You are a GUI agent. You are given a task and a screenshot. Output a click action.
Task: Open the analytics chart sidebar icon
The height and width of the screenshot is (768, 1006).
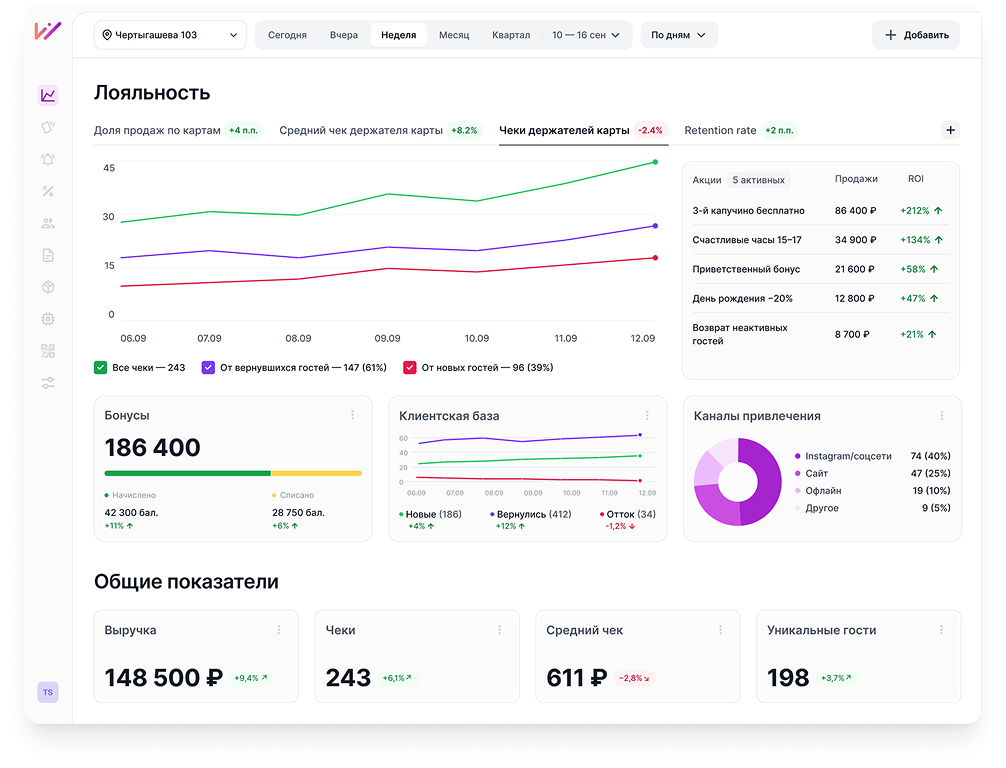pos(48,96)
